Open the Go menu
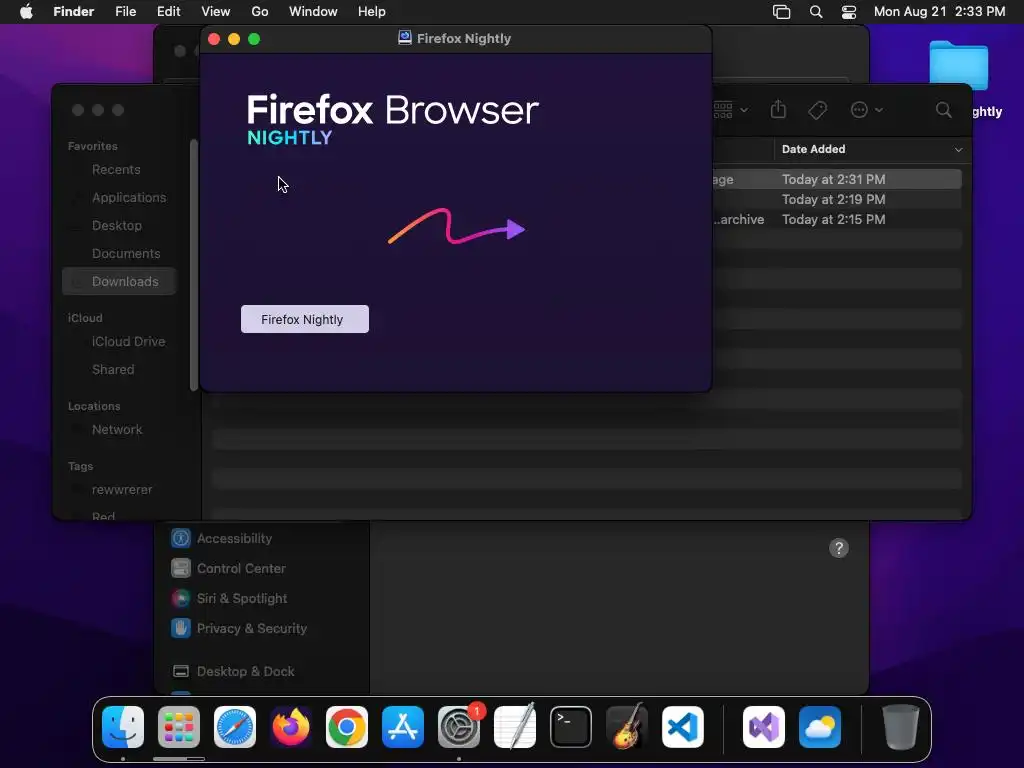The height and width of the screenshot is (768, 1024). (x=260, y=12)
